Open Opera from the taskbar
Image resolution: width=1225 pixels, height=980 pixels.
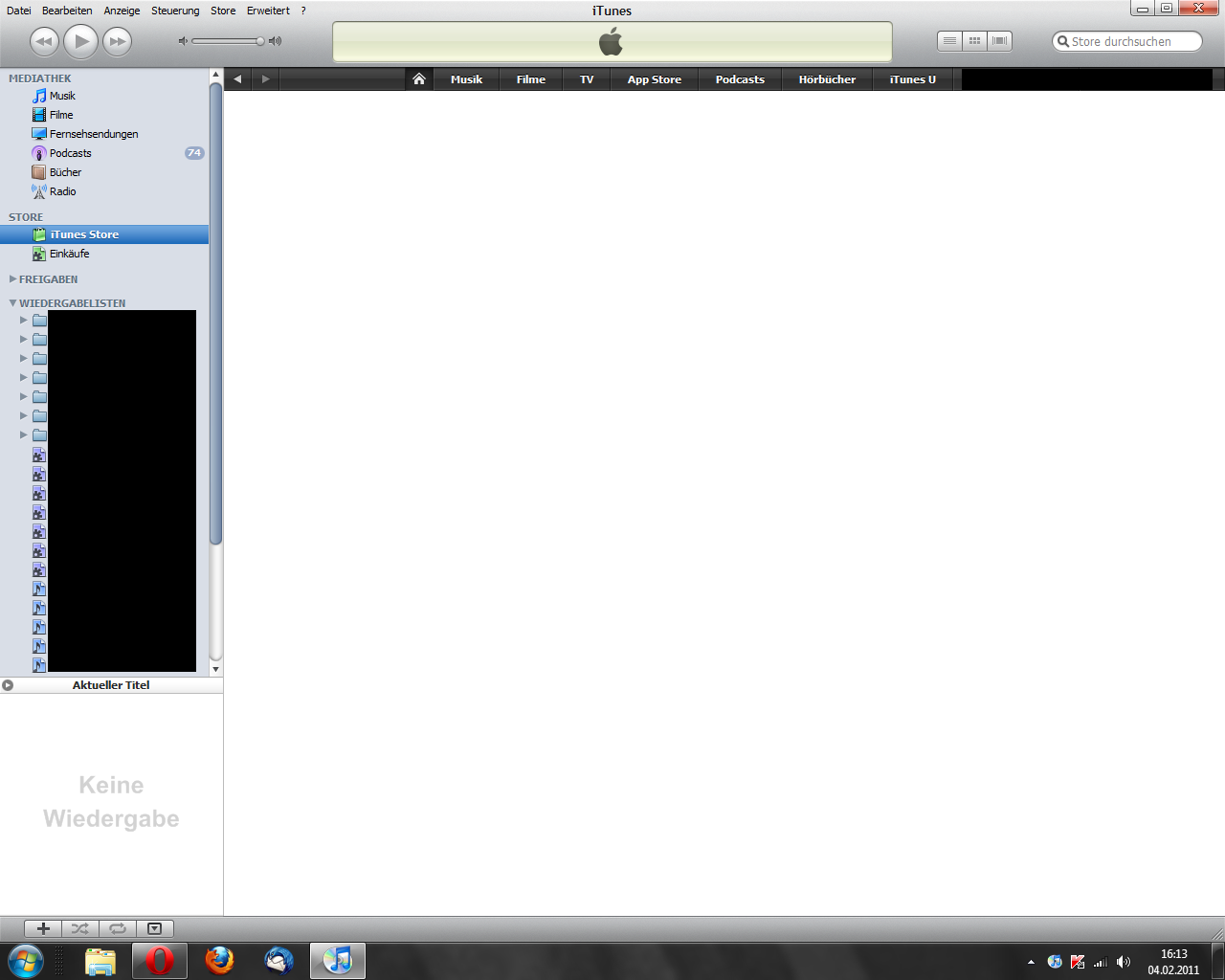pos(160,961)
